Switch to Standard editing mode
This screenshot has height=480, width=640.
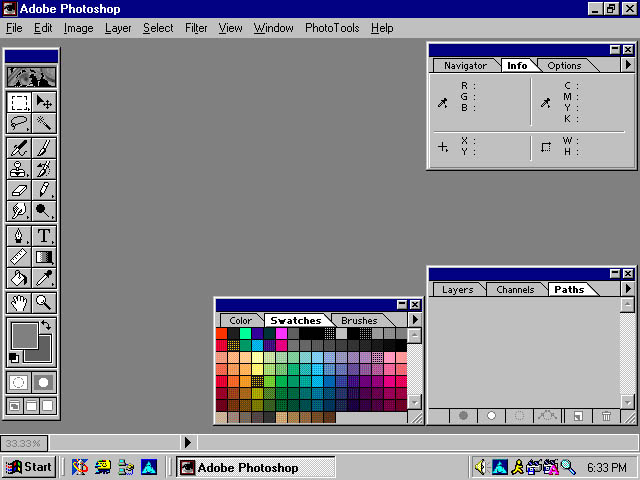pyautogui.click(x=19, y=382)
